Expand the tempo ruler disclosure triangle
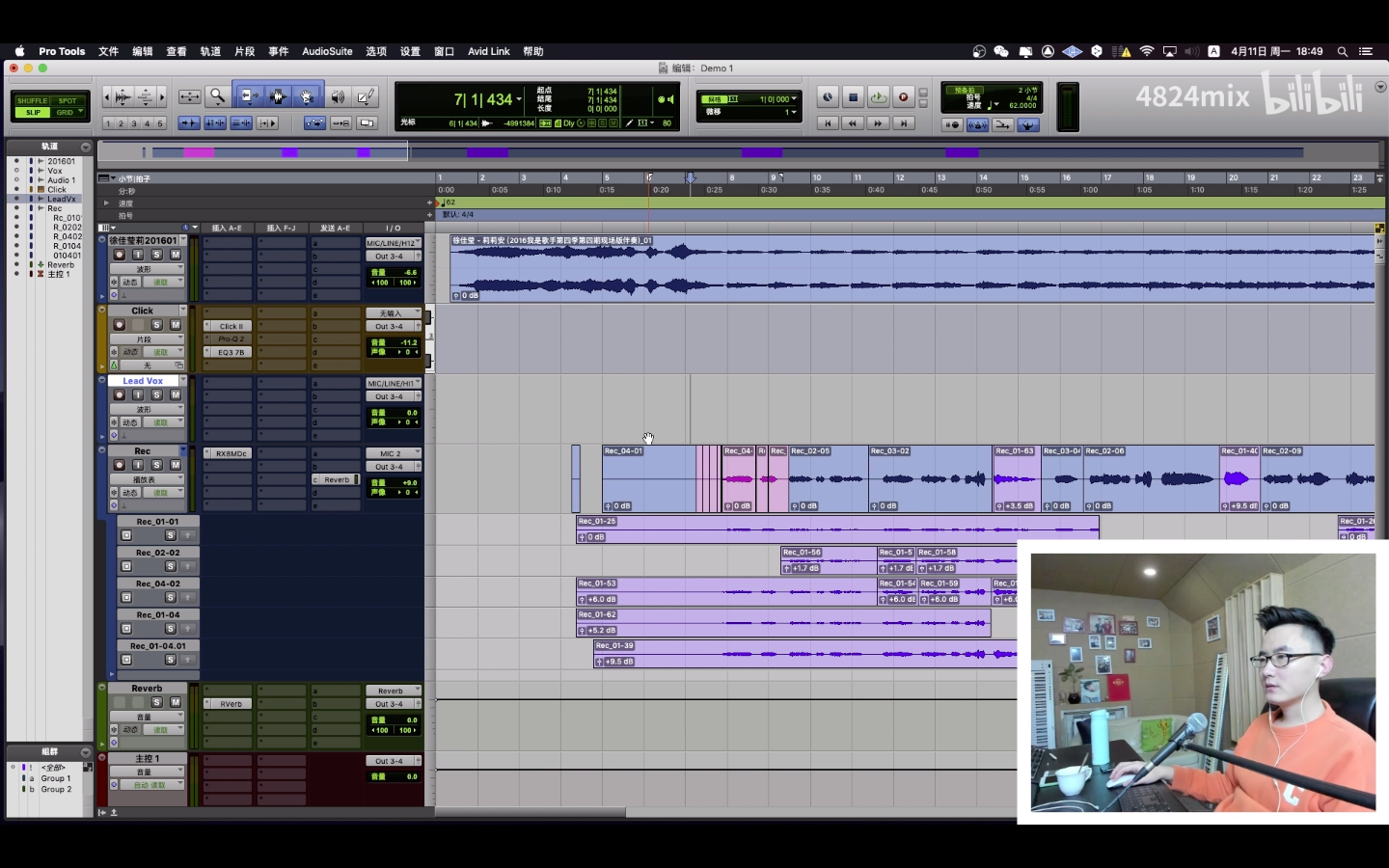1389x868 pixels. (107, 203)
